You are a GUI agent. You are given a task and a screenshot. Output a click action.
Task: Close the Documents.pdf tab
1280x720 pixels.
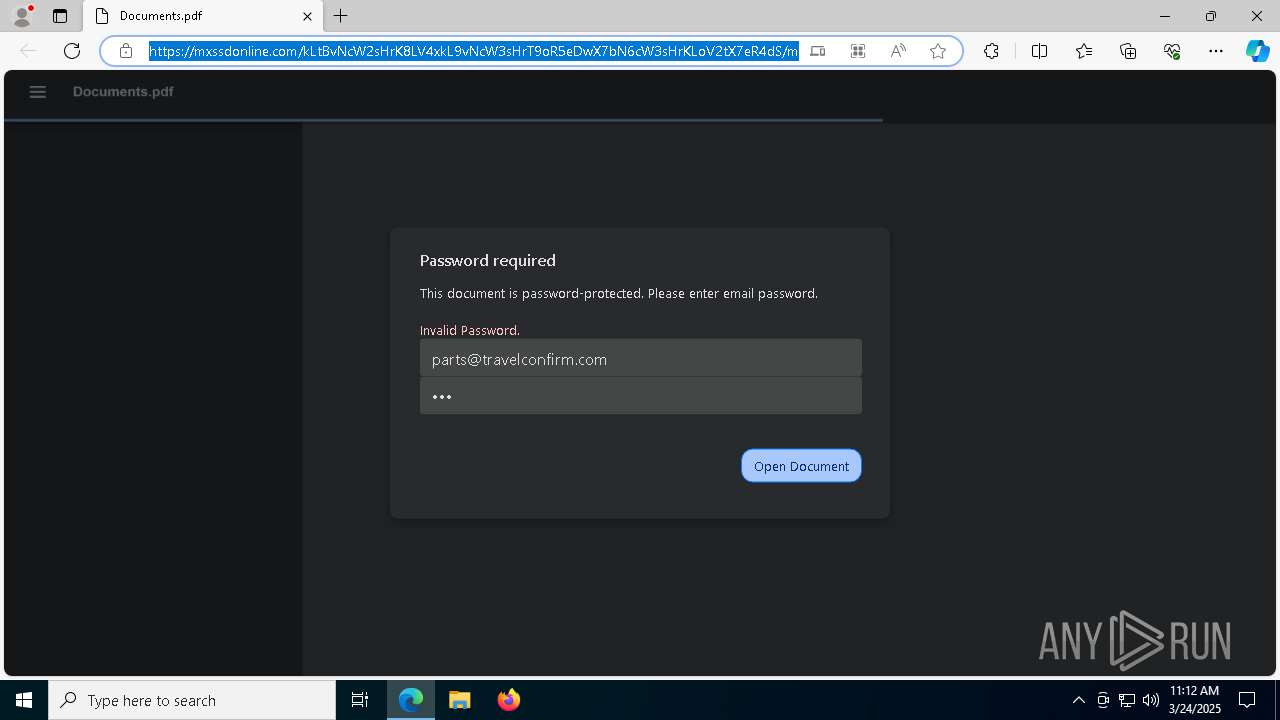307,16
